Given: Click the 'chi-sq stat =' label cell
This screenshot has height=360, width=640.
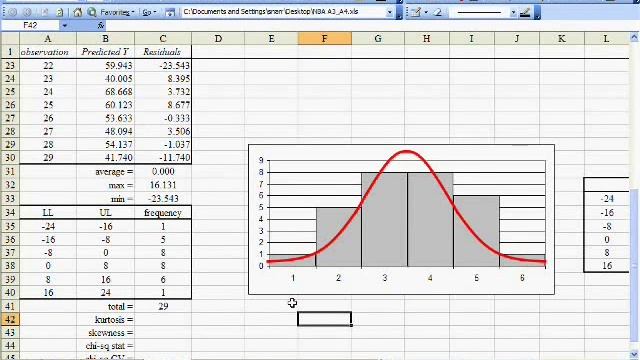Looking at the screenshot, I should coord(105,346).
